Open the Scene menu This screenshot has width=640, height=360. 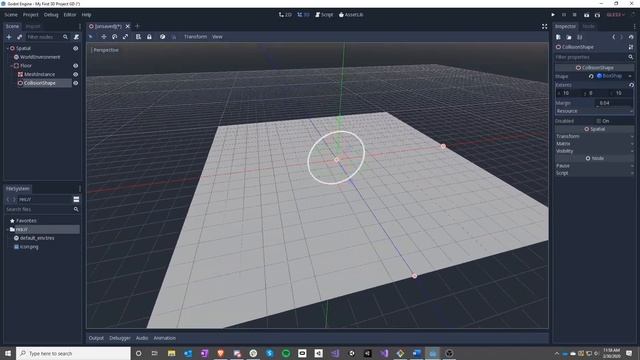[11, 15]
